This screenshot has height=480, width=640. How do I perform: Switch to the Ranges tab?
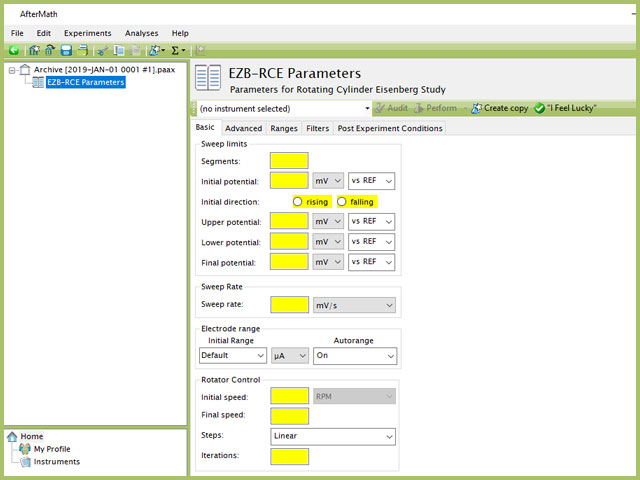284,128
